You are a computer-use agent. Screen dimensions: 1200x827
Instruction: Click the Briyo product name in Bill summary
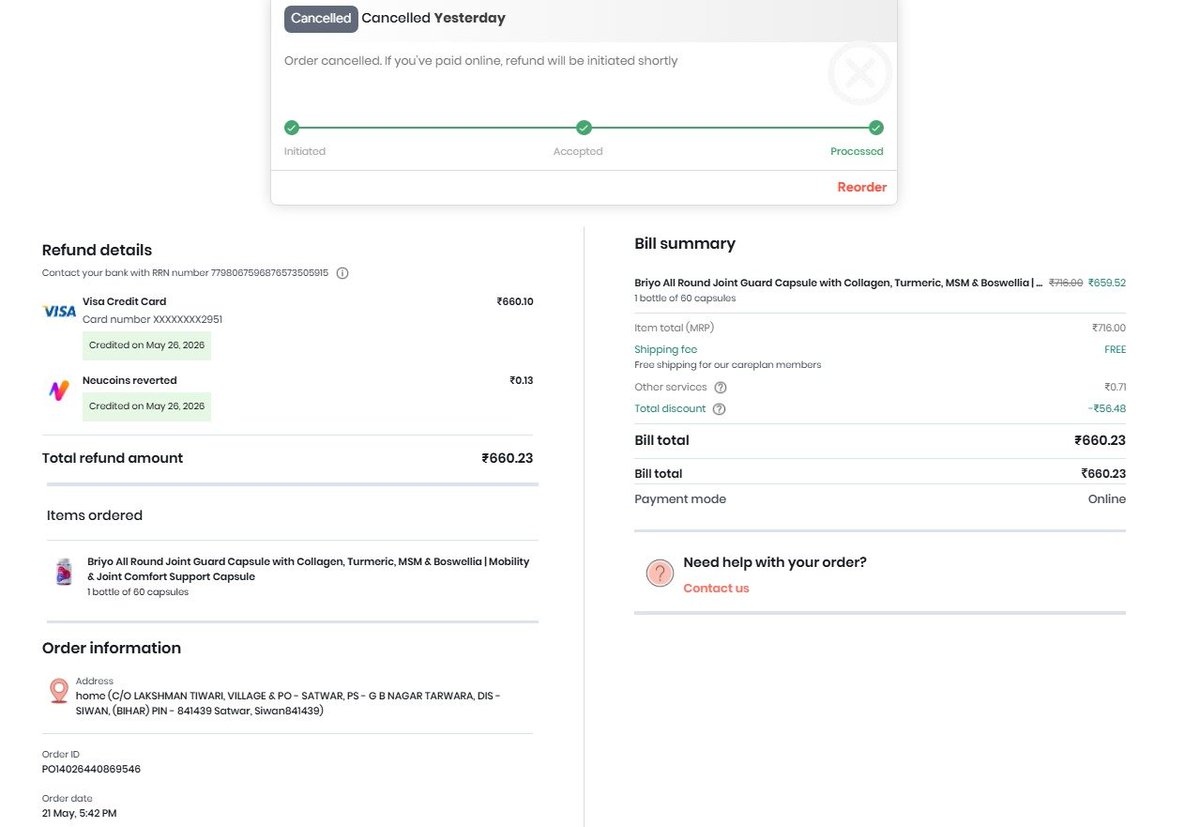tap(838, 283)
